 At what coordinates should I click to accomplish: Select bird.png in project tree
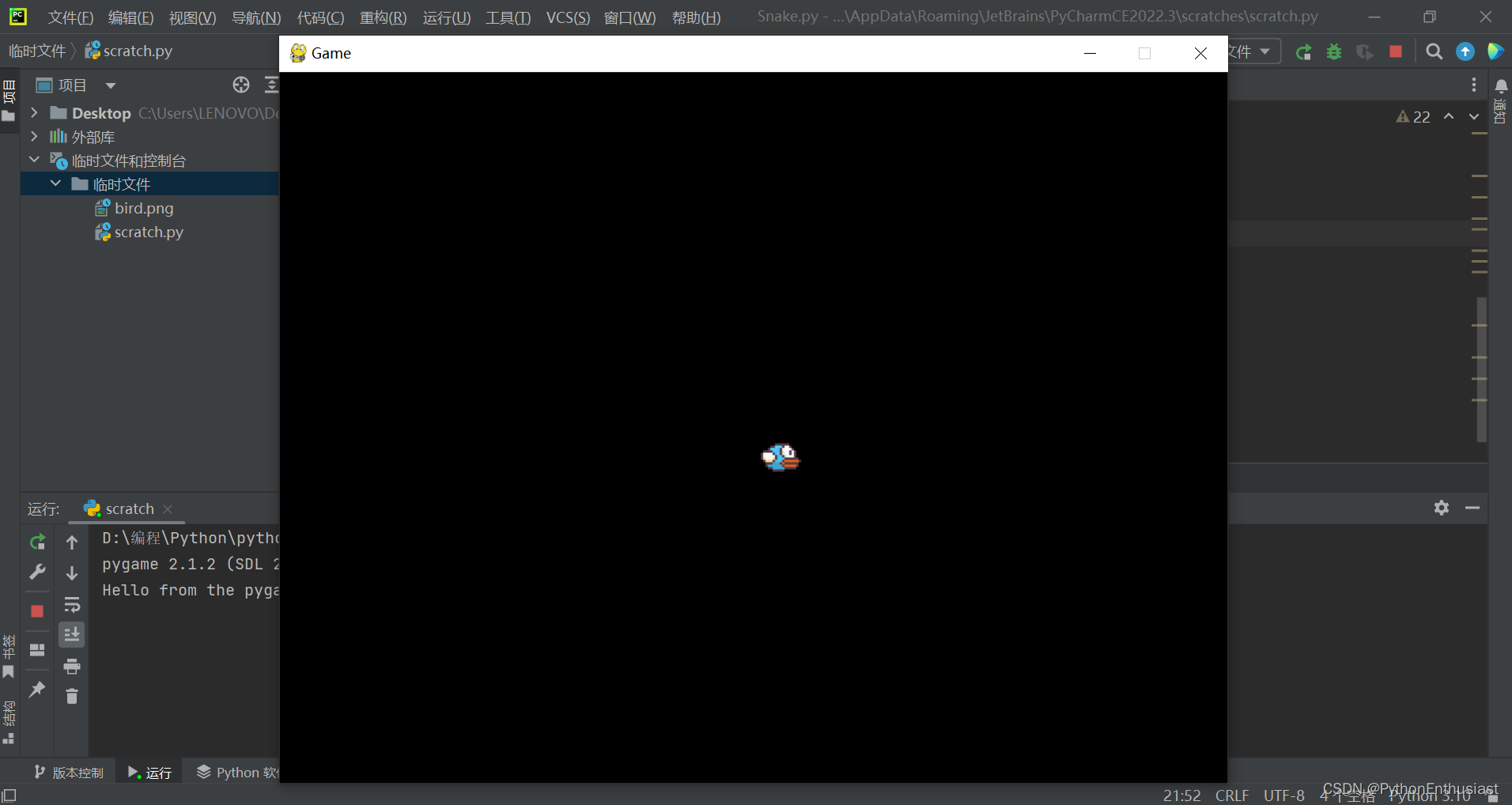click(144, 208)
